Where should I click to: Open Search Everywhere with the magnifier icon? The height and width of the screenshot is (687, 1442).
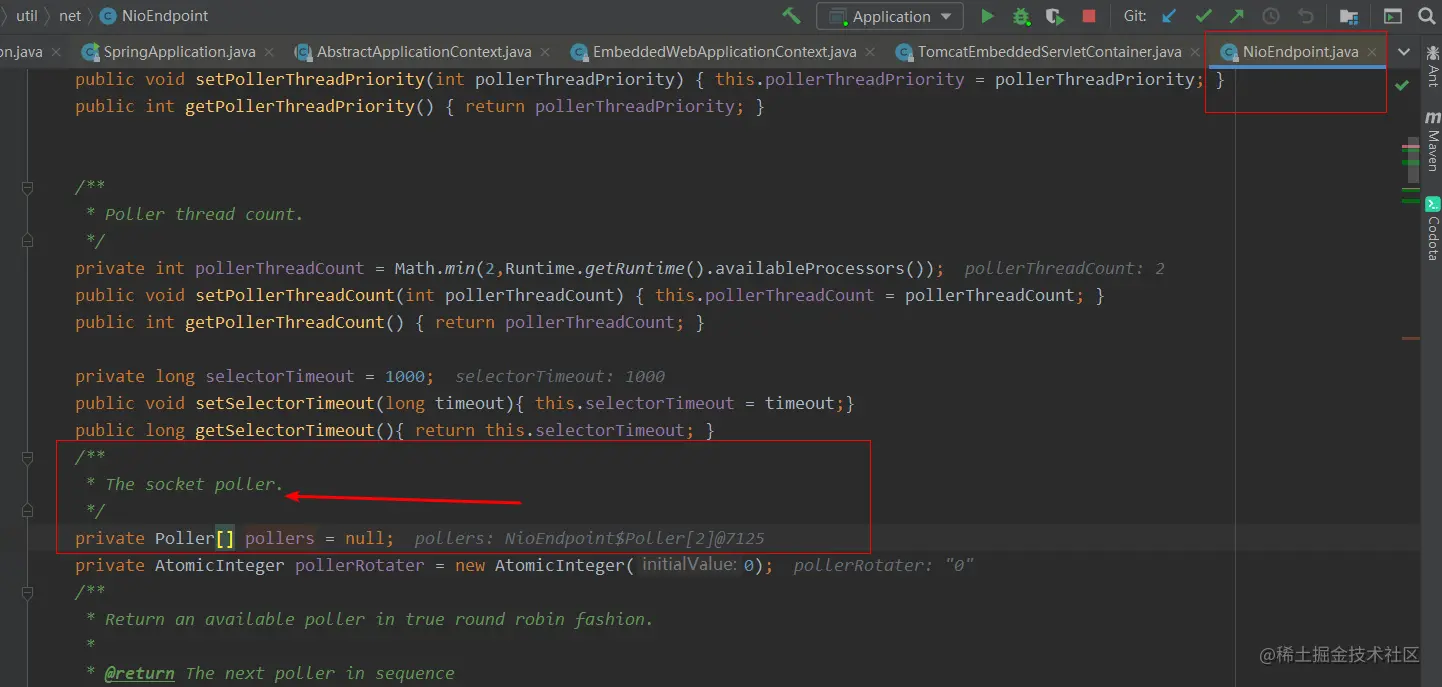1427,16
